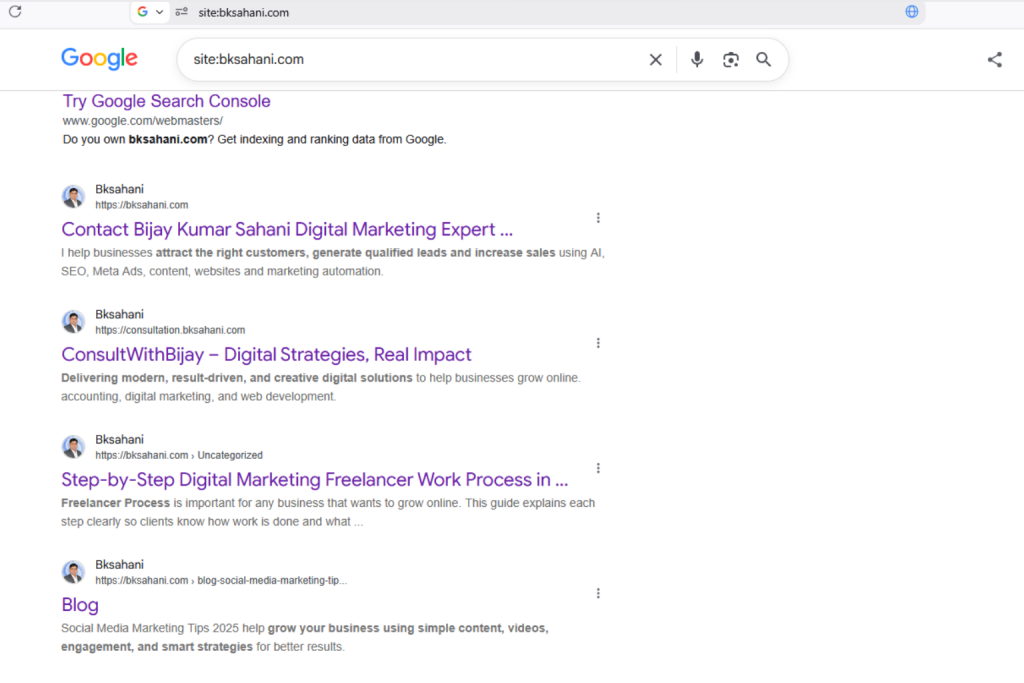Open site settings icon in the address bar
The width and height of the screenshot is (1024, 683).
point(182,12)
